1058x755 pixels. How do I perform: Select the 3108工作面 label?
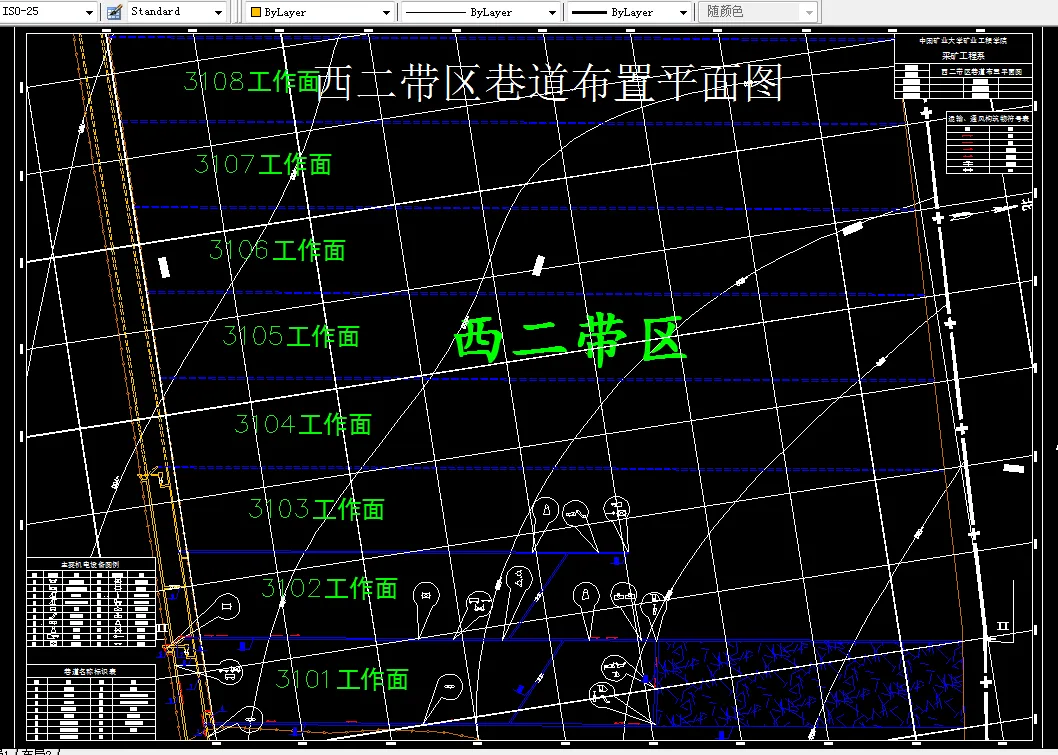coord(252,82)
